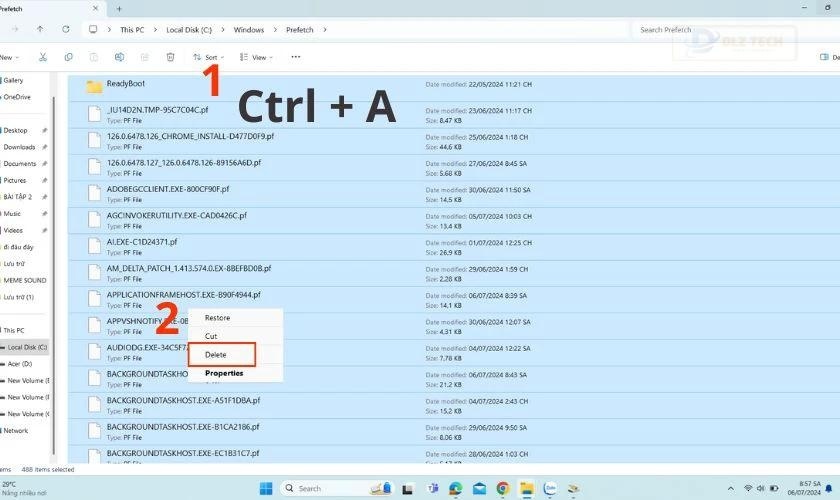Click the Delete trash icon in toolbar
Screen dimensions: 840x500
170,58
